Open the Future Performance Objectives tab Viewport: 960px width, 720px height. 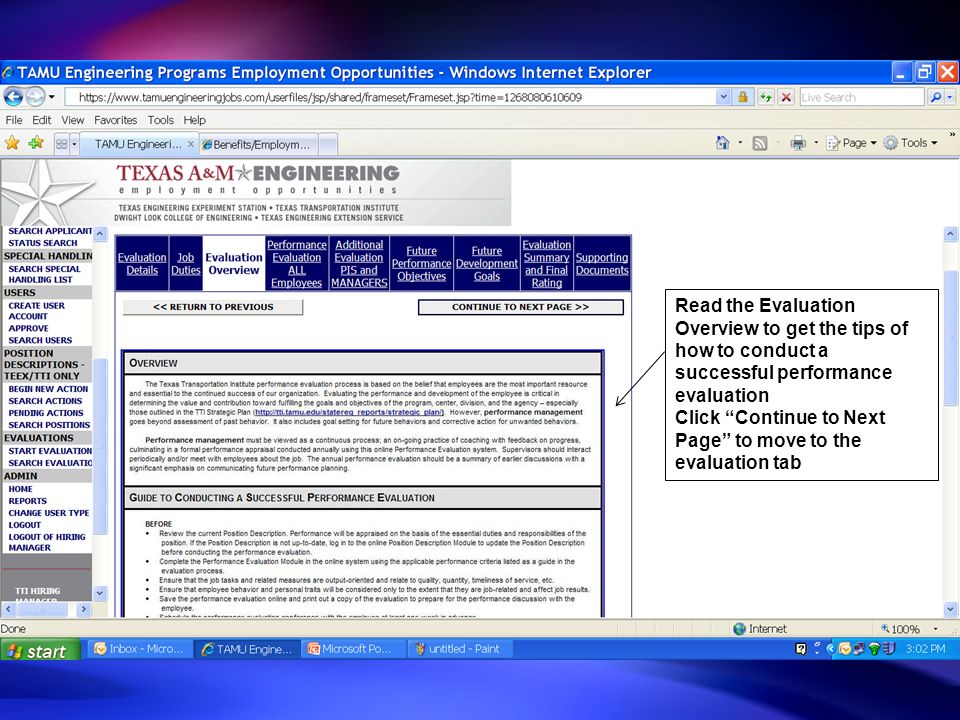[421, 264]
